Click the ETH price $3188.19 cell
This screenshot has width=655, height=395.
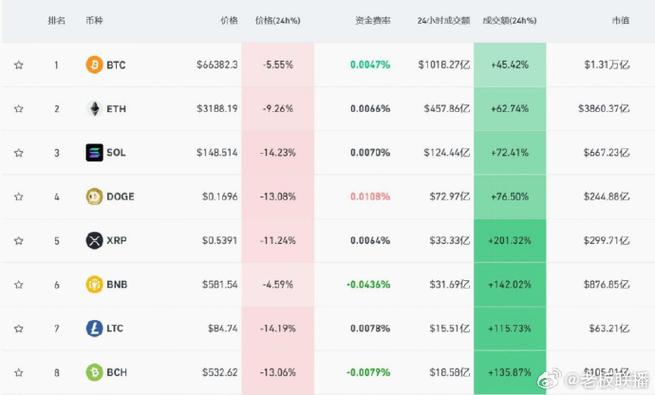(217, 109)
